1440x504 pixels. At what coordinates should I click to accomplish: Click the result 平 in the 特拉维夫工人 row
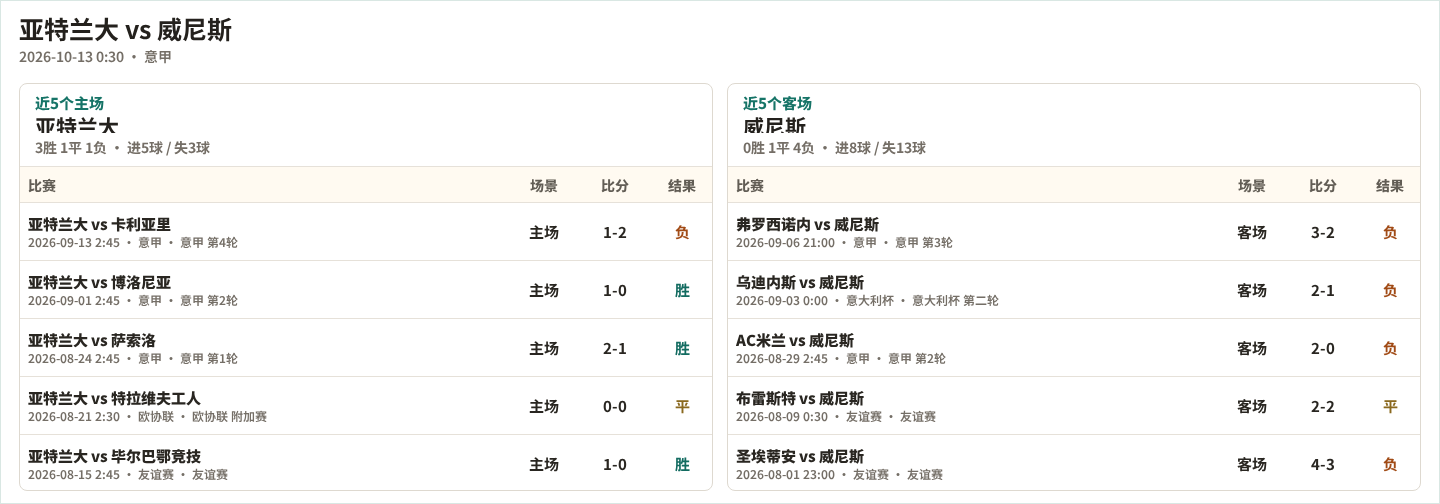tap(682, 406)
